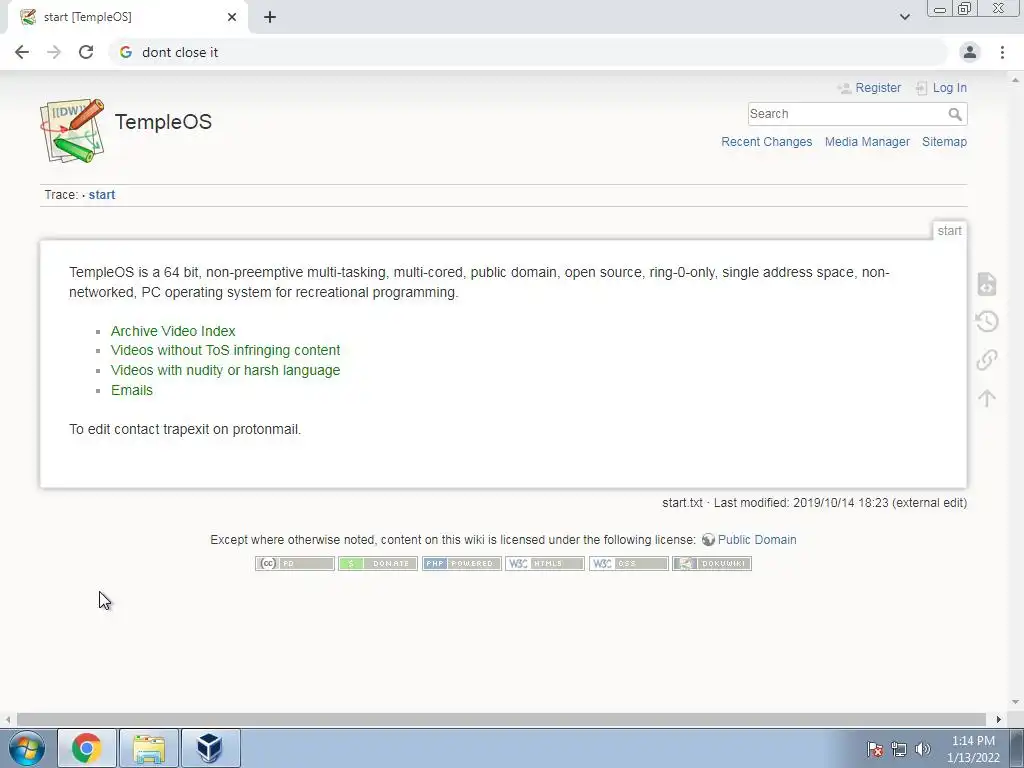Click the Donate badge
Viewport: 1024px width, 768px height.
click(378, 563)
